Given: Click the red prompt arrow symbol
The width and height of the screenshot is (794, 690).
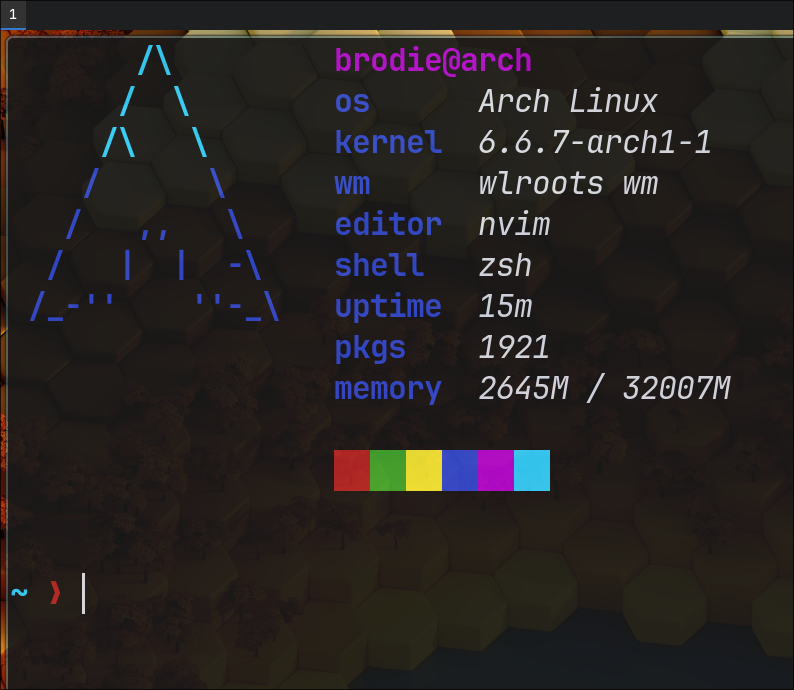Looking at the screenshot, I should pos(55,593).
